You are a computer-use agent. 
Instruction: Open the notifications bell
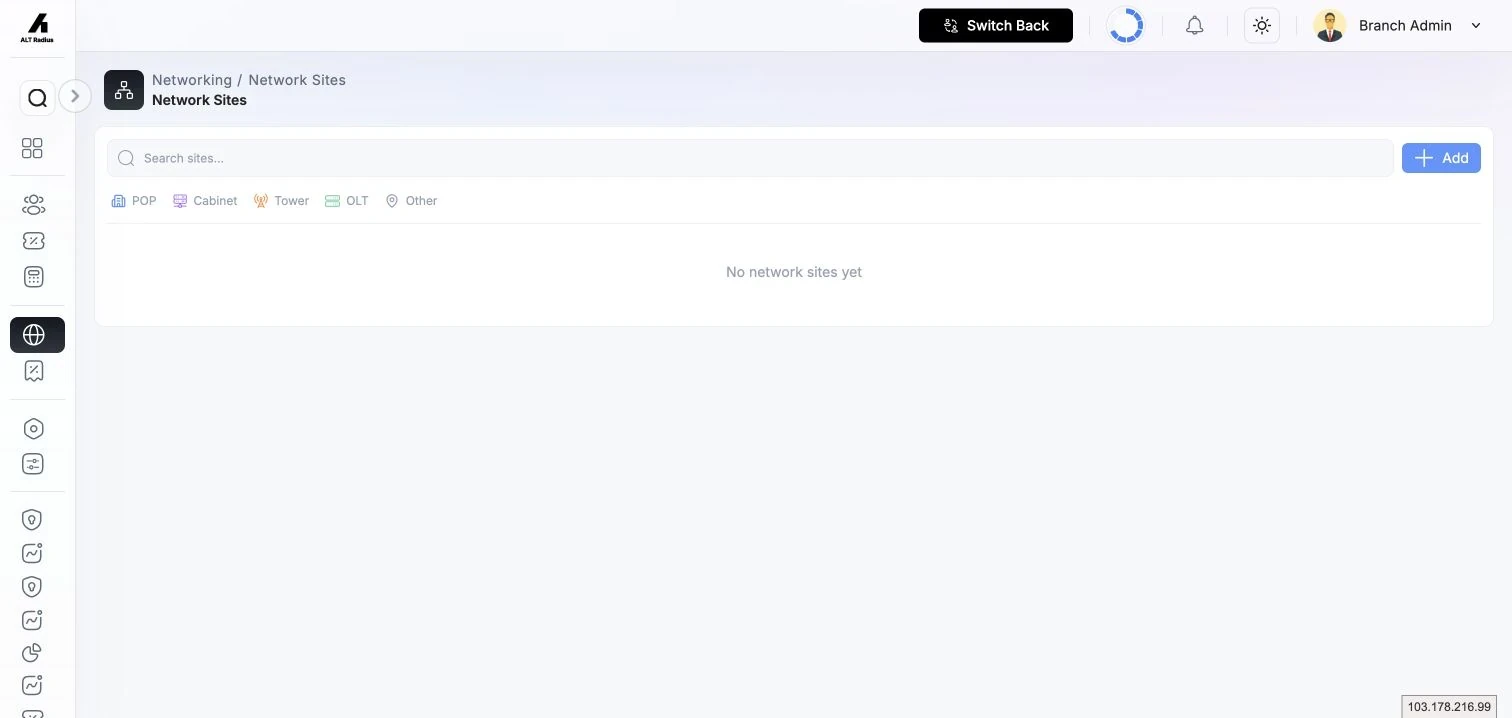[x=1195, y=26]
